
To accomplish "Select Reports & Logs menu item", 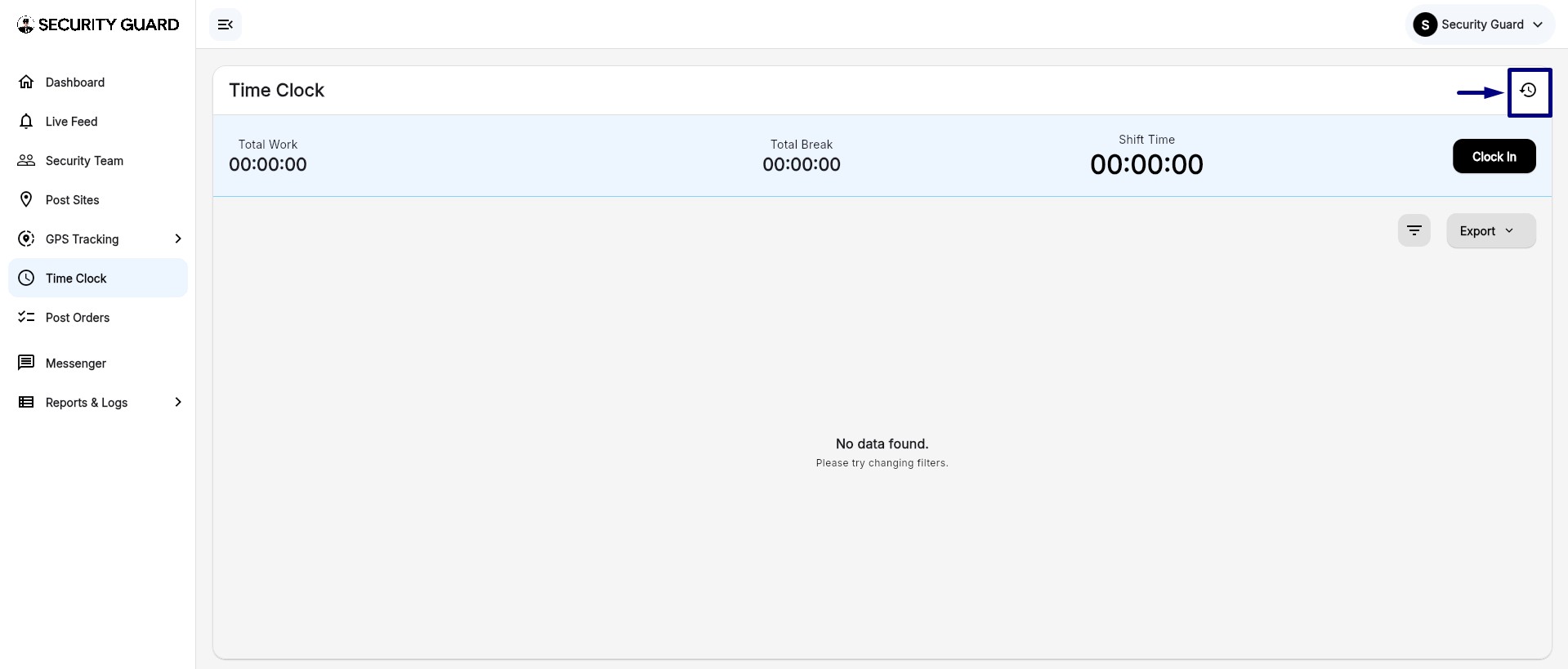I will click(98, 402).
